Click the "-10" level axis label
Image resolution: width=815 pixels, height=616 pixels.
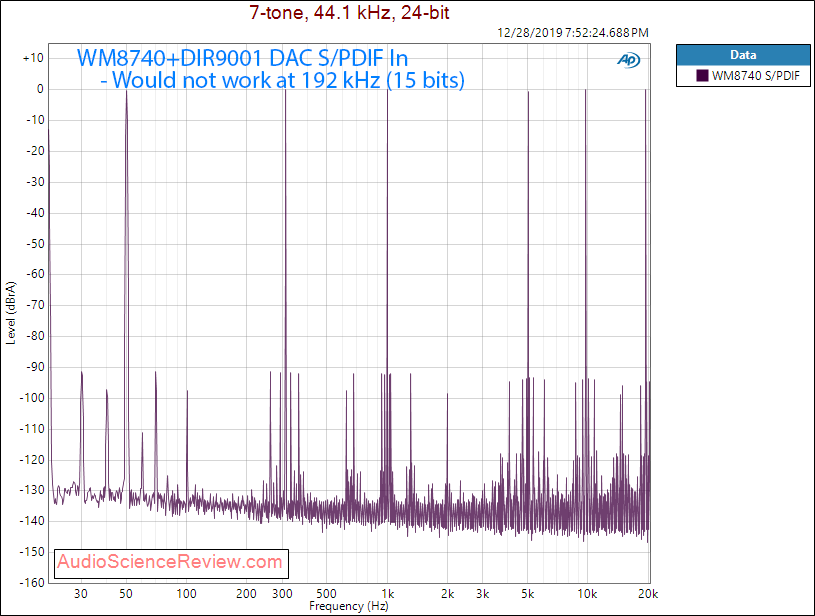coord(35,120)
